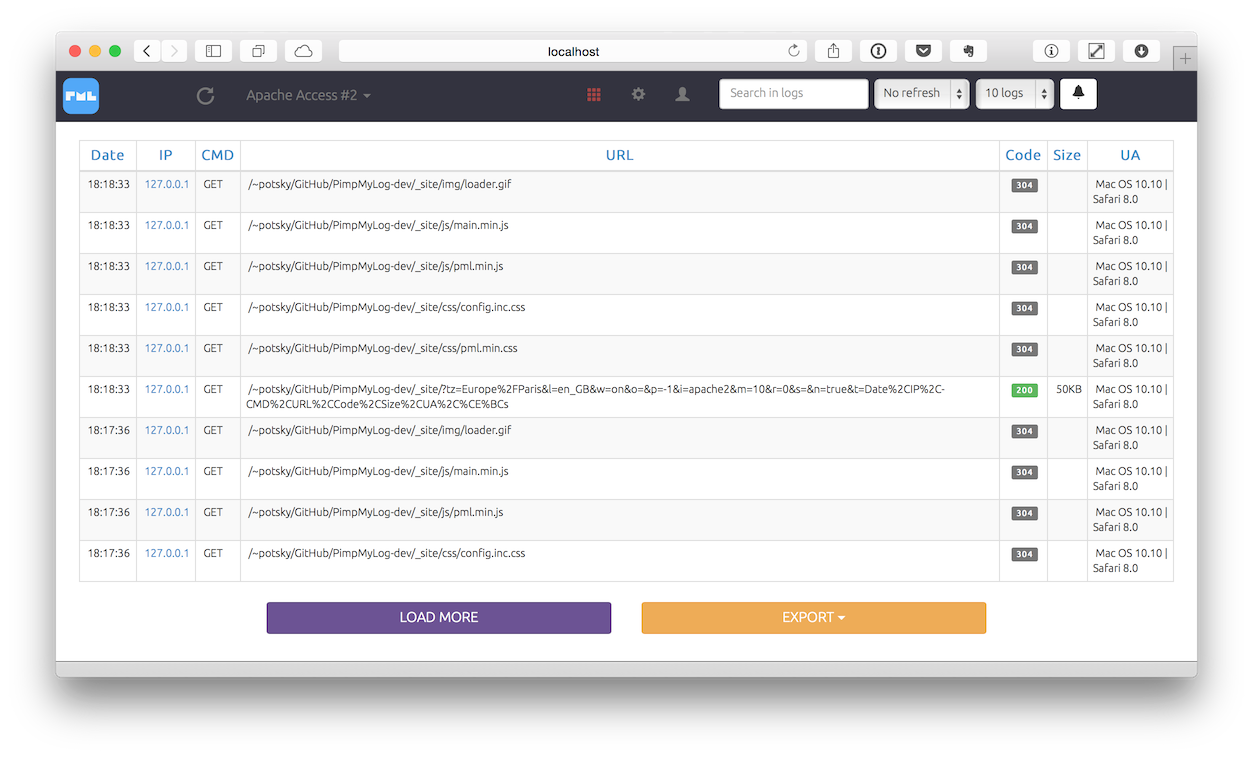This screenshot has height=757, width=1253.
Task: Click 18:18:33 time of first row
Action: pyautogui.click(x=108, y=184)
